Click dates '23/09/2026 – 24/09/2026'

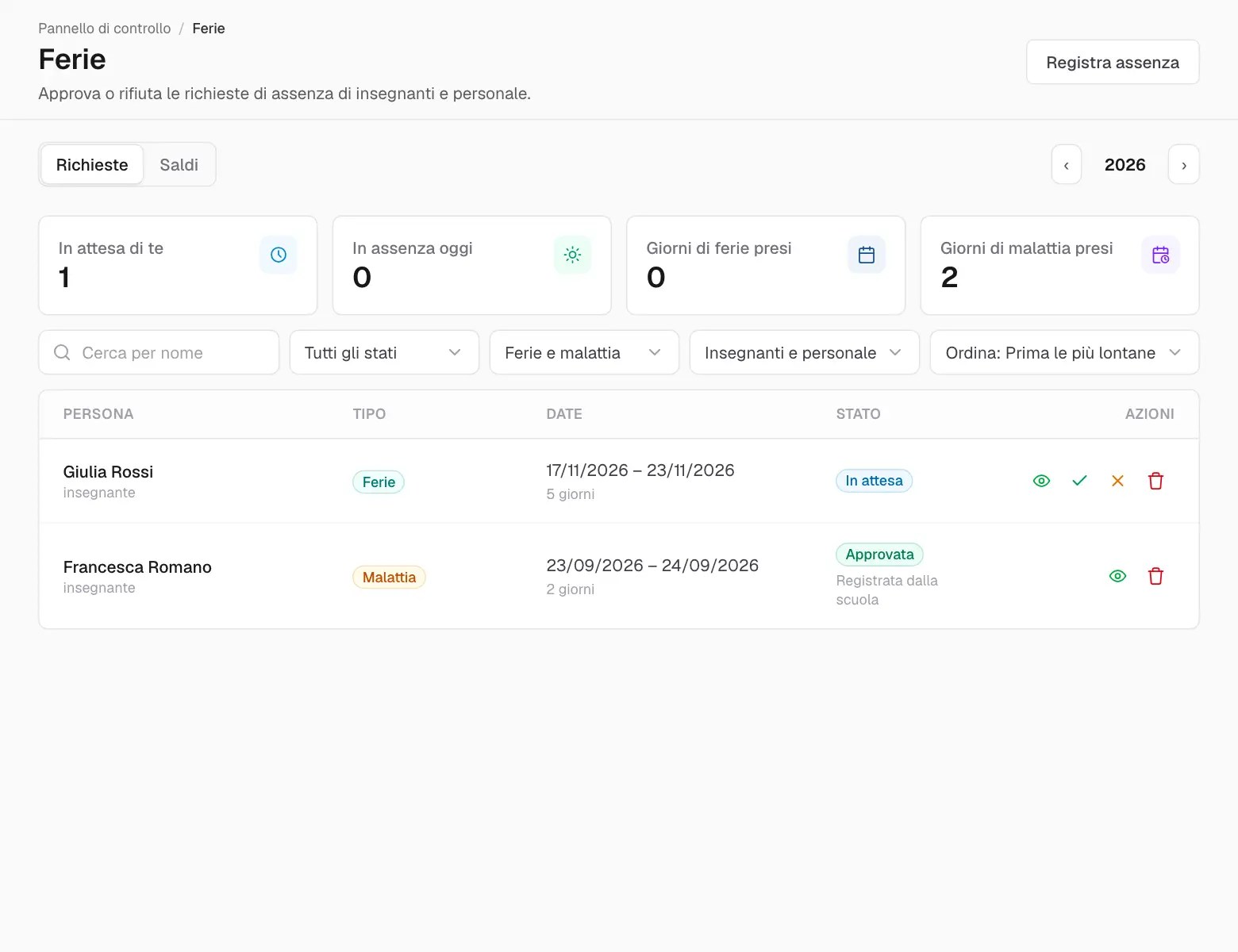(652, 566)
